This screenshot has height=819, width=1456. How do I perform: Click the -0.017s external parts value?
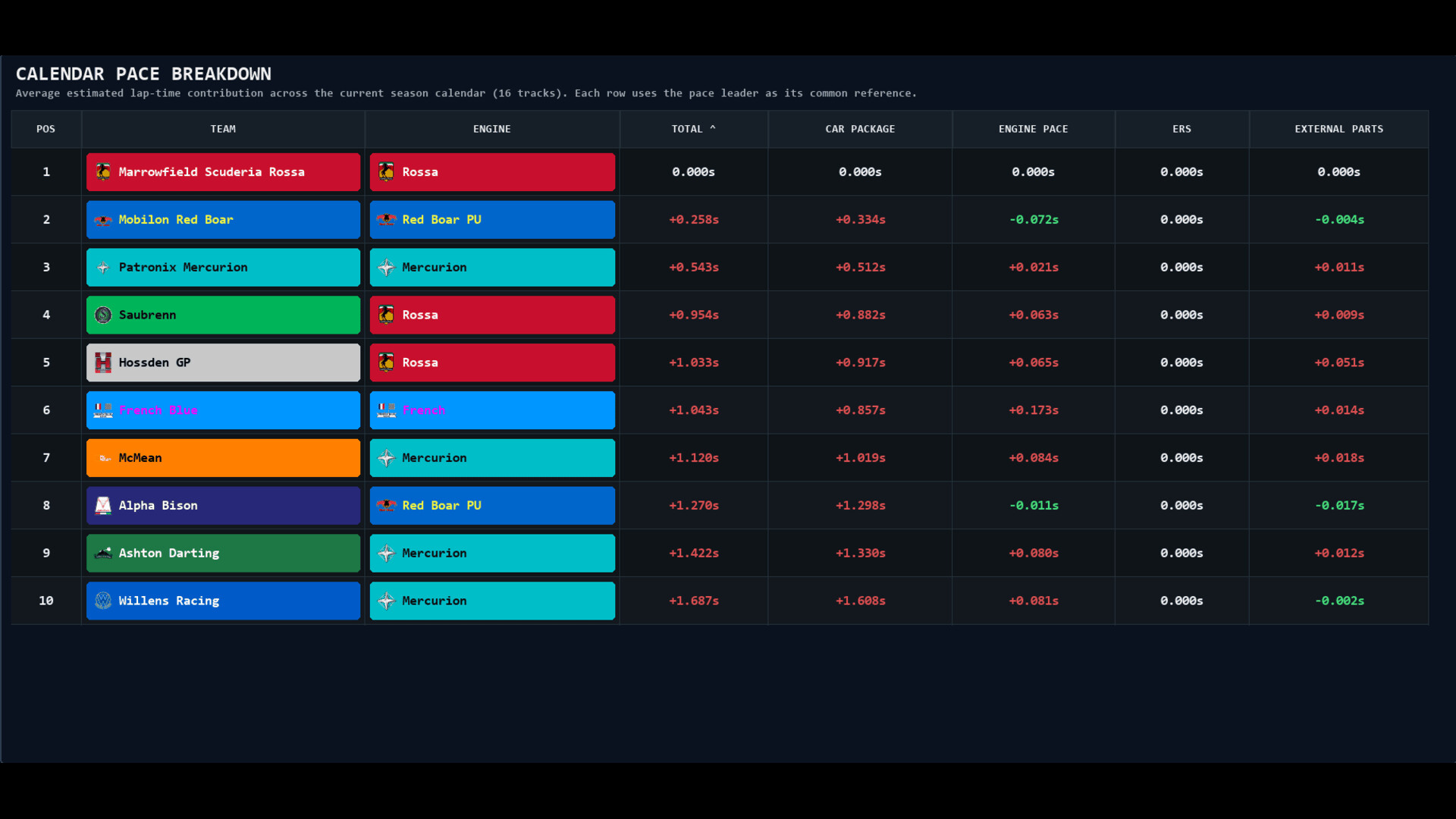tap(1339, 506)
